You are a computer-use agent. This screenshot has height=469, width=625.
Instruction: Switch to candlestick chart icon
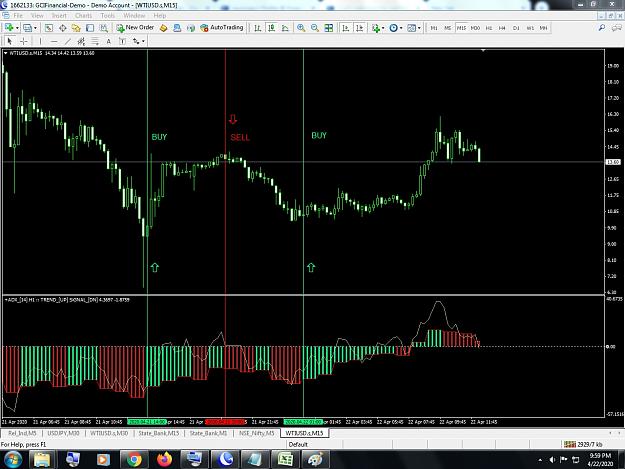tap(271, 28)
